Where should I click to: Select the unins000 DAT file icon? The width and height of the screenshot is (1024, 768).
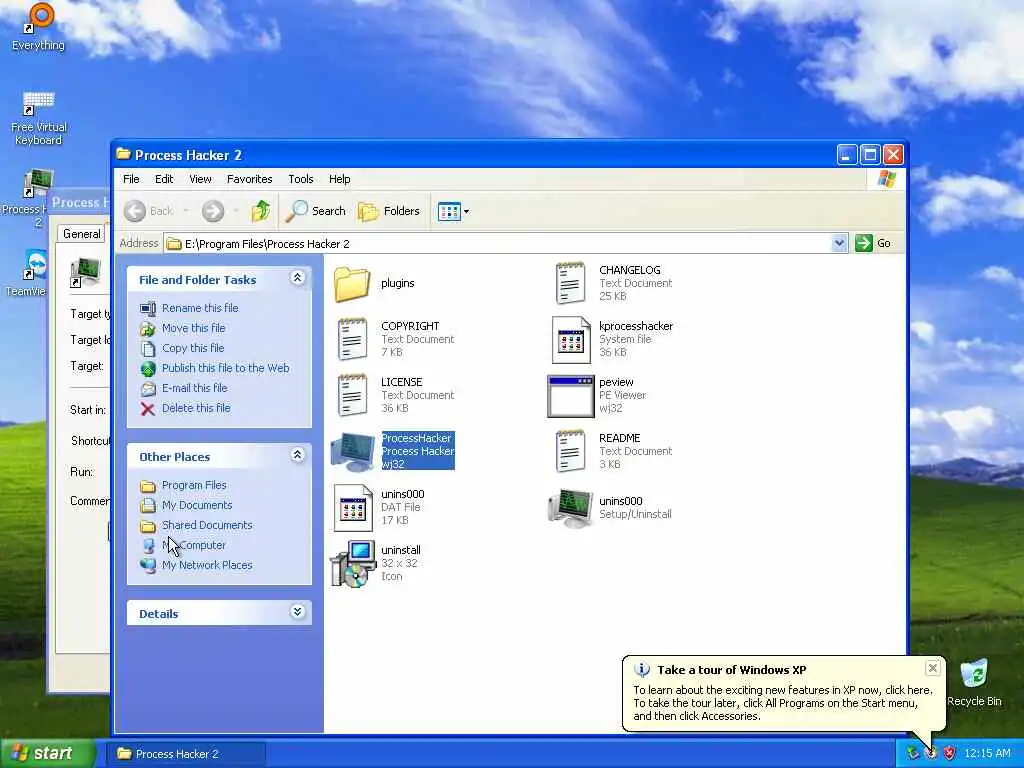(353, 507)
